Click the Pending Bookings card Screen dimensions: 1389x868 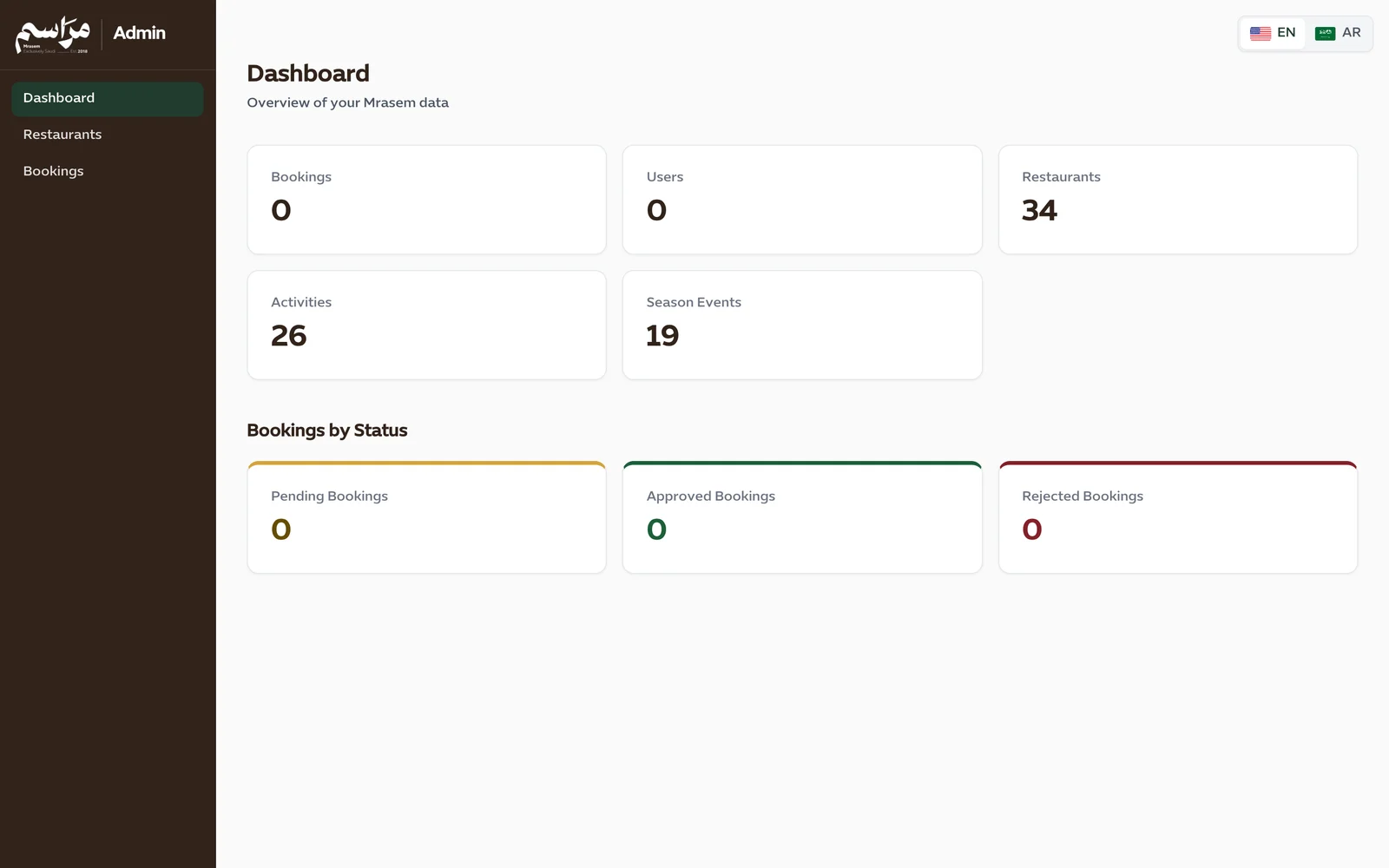click(x=426, y=517)
